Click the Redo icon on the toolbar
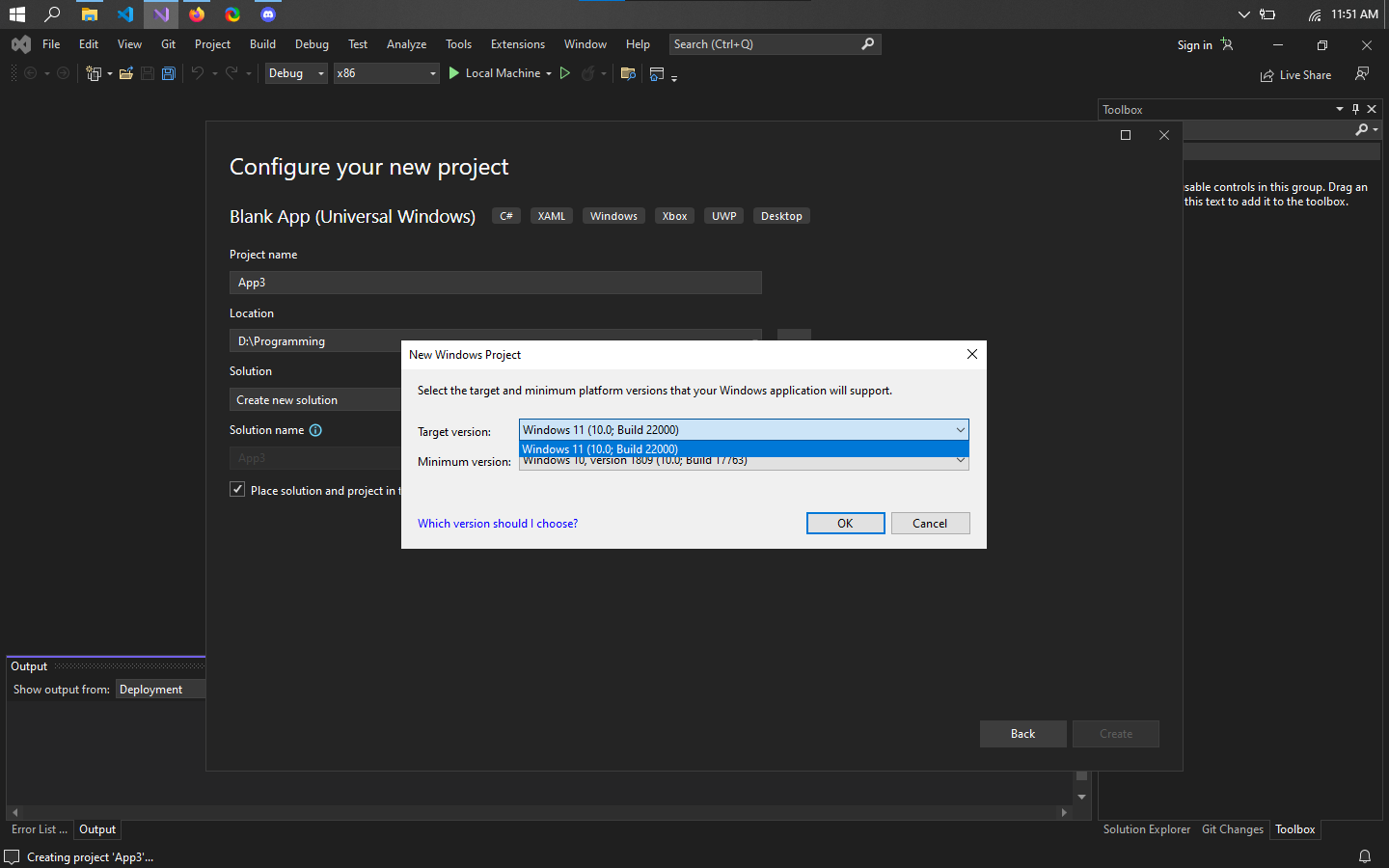The height and width of the screenshot is (868, 1389). (x=231, y=73)
